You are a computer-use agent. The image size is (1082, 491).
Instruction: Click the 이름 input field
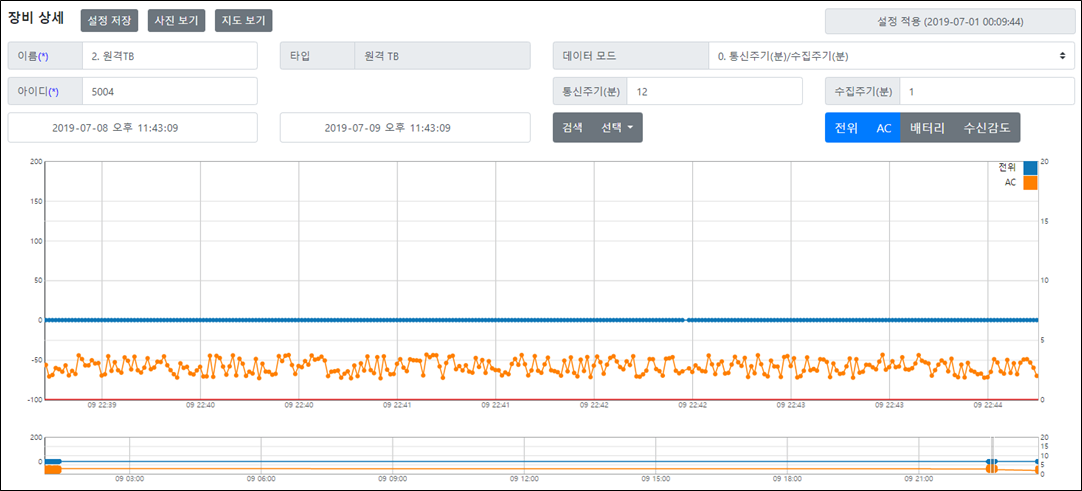[x=170, y=56]
